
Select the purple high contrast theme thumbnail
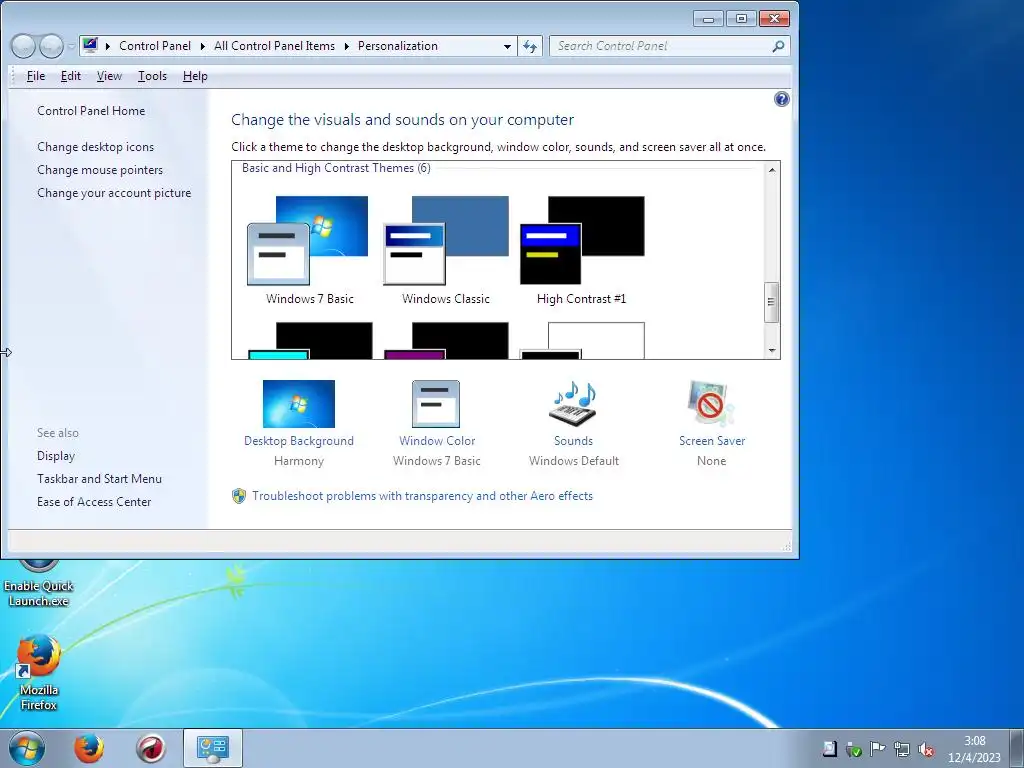click(x=446, y=340)
